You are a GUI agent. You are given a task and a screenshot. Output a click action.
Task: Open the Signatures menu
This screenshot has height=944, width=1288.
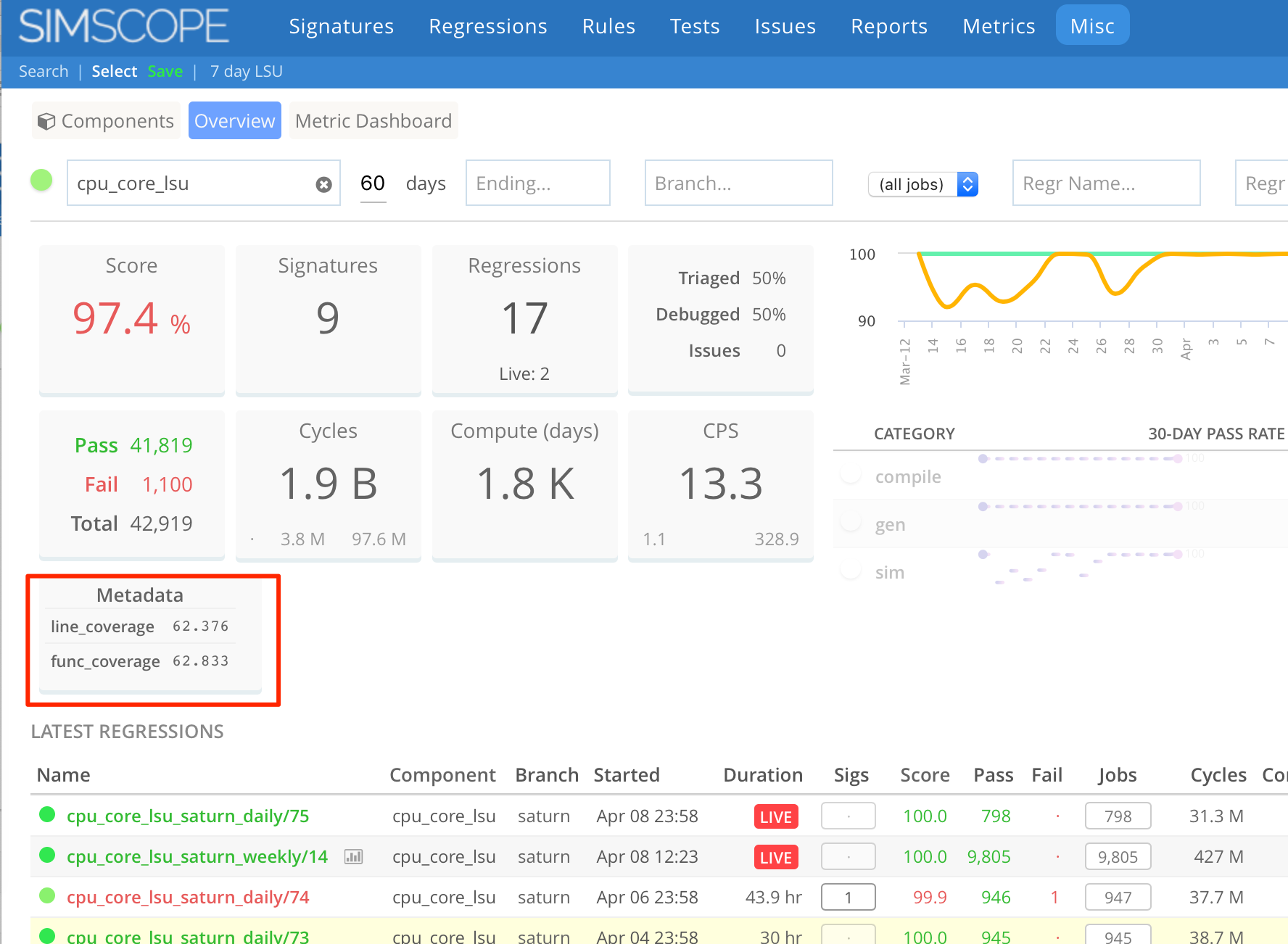coord(342,26)
